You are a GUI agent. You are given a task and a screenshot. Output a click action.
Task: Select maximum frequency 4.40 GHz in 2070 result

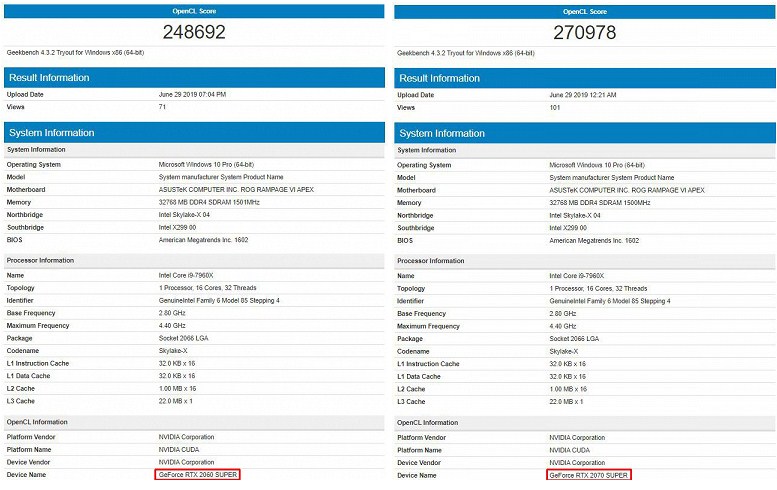562,327
